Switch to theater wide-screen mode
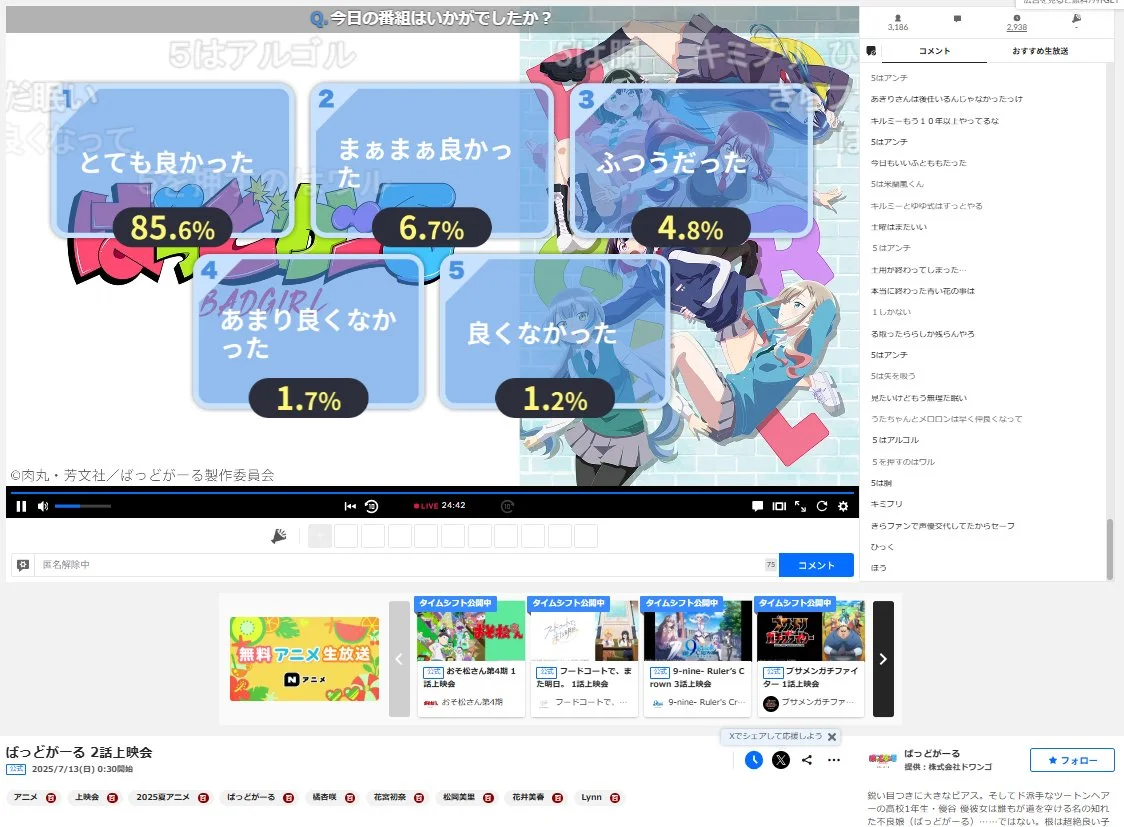The height and width of the screenshot is (827, 1124). coord(779,506)
